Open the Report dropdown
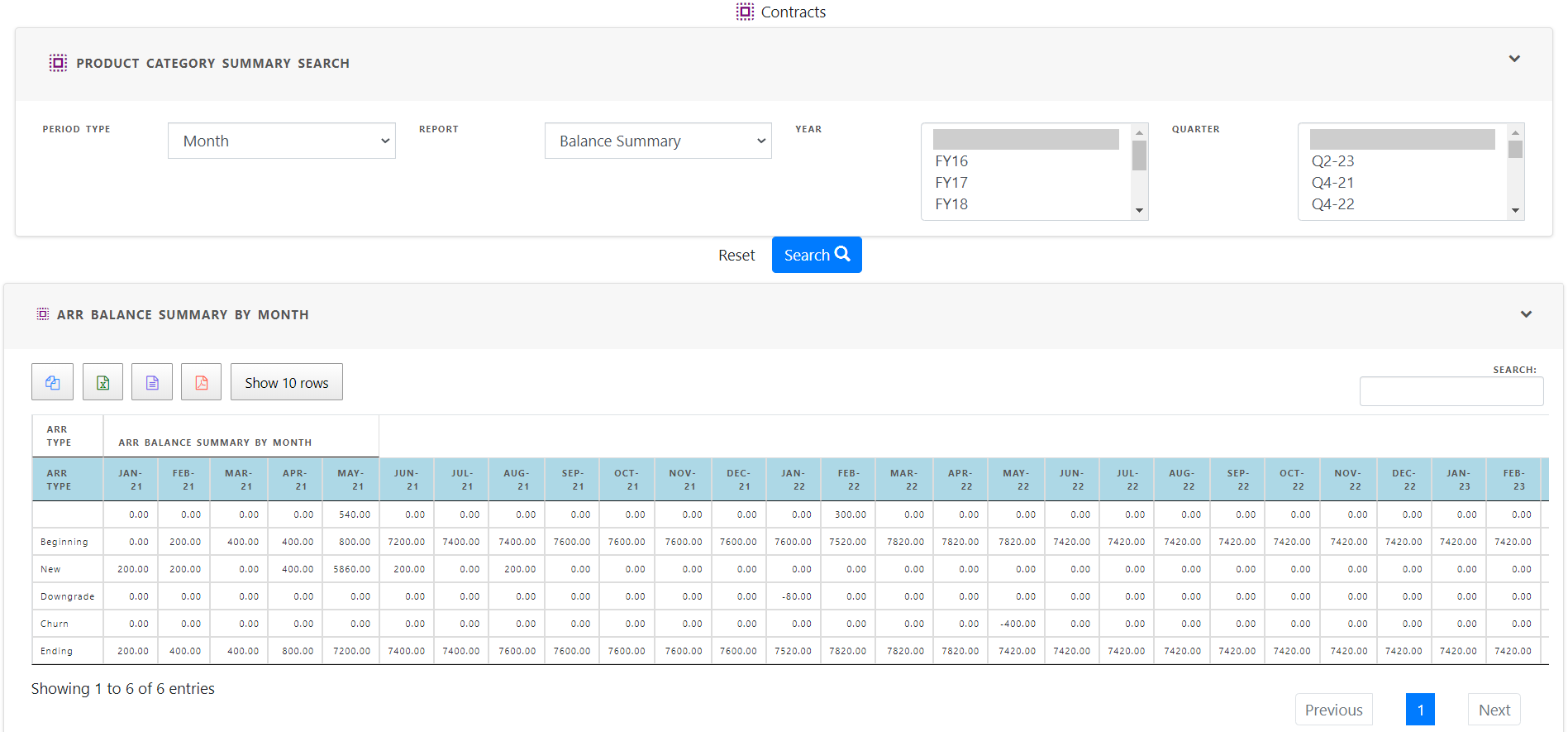 point(658,141)
